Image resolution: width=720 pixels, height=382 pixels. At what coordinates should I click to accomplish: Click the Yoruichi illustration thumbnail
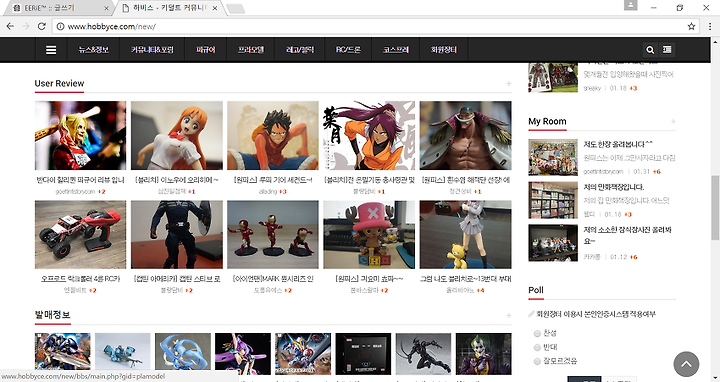click(x=369, y=135)
